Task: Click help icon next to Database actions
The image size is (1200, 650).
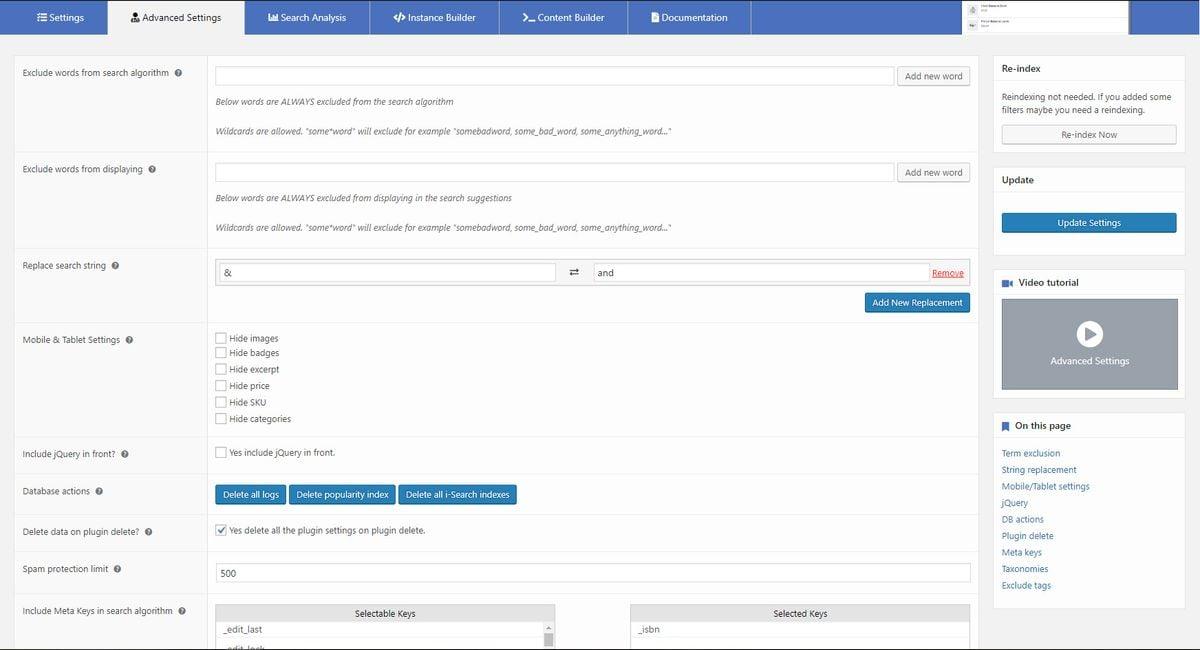Action: 99,491
